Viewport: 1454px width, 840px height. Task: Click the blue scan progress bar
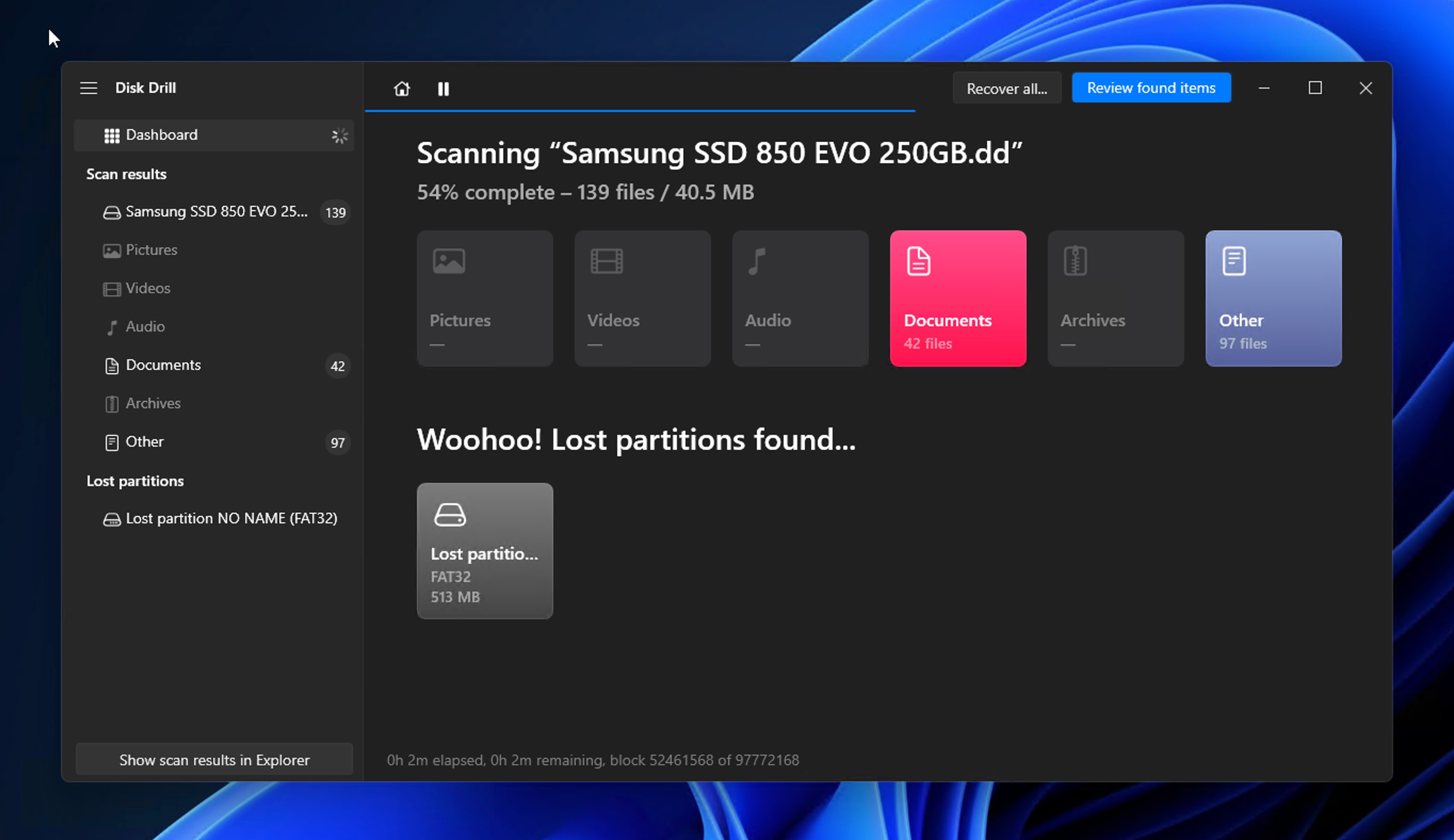coord(640,110)
